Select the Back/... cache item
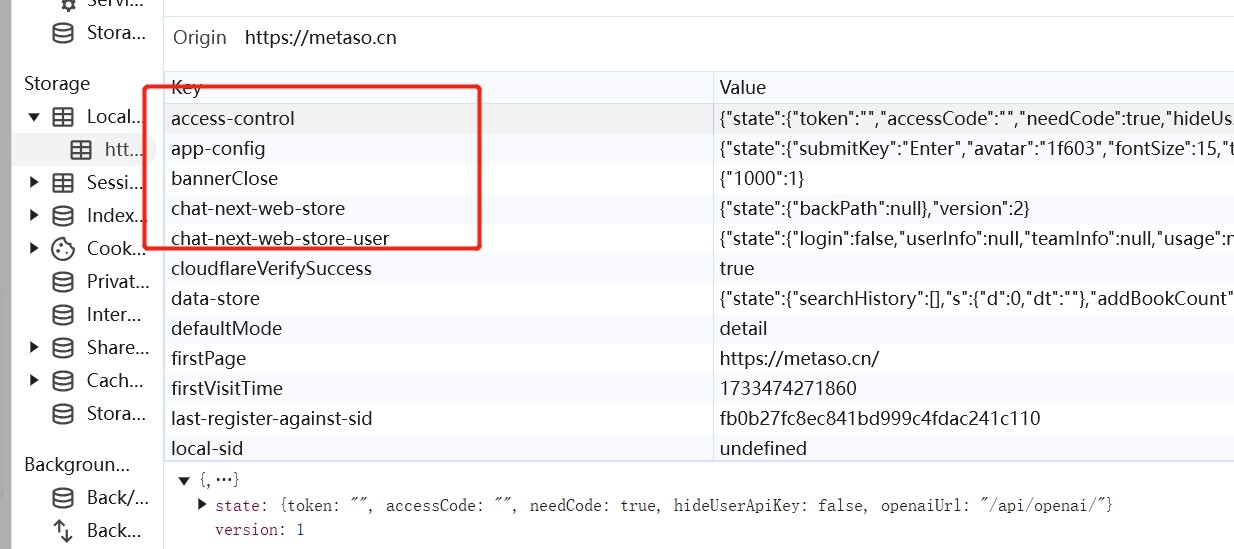Image resolution: width=1234 pixels, height=549 pixels. tap(118, 498)
